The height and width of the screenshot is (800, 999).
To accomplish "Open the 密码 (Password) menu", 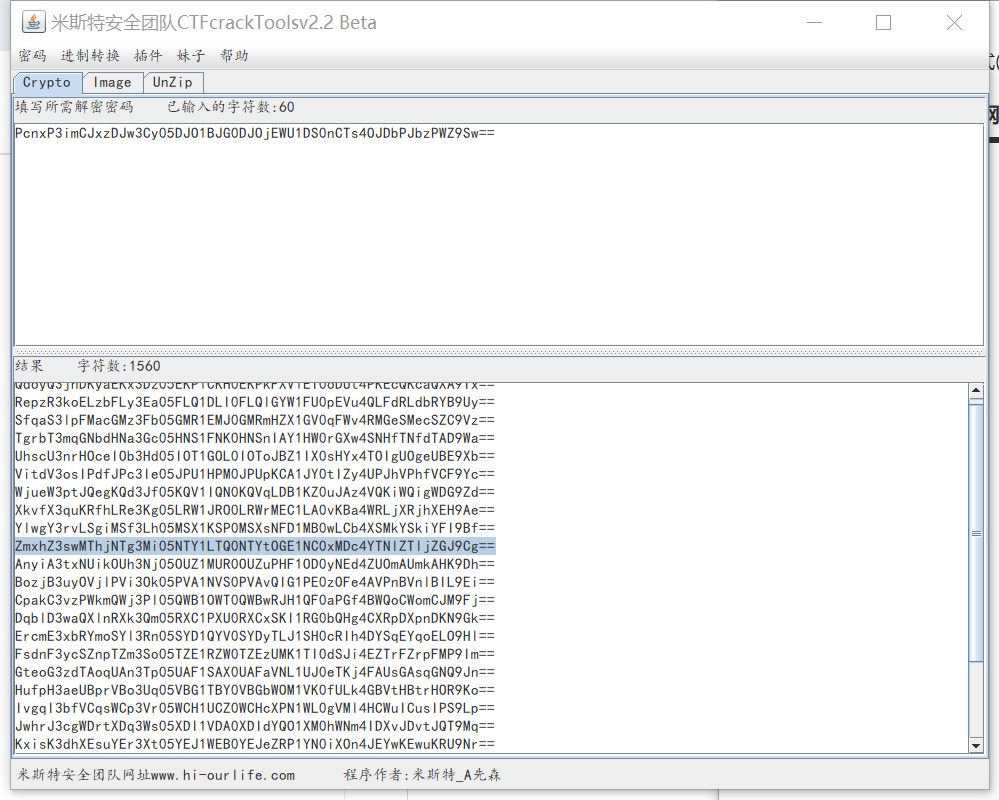I will pyautogui.click(x=32, y=56).
